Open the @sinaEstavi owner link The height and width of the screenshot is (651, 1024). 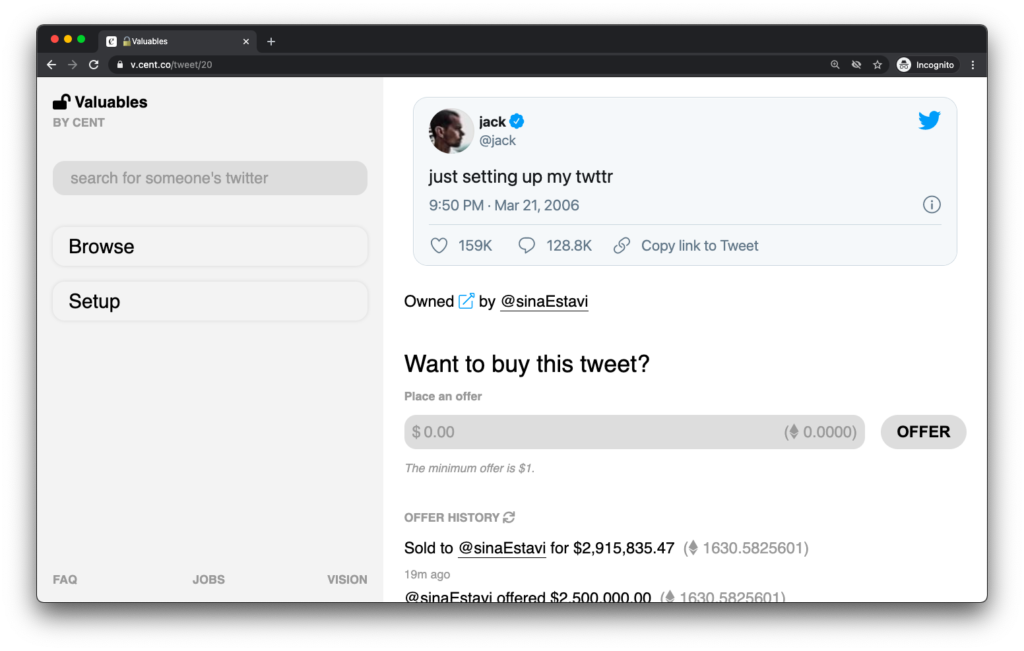pyautogui.click(x=544, y=301)
